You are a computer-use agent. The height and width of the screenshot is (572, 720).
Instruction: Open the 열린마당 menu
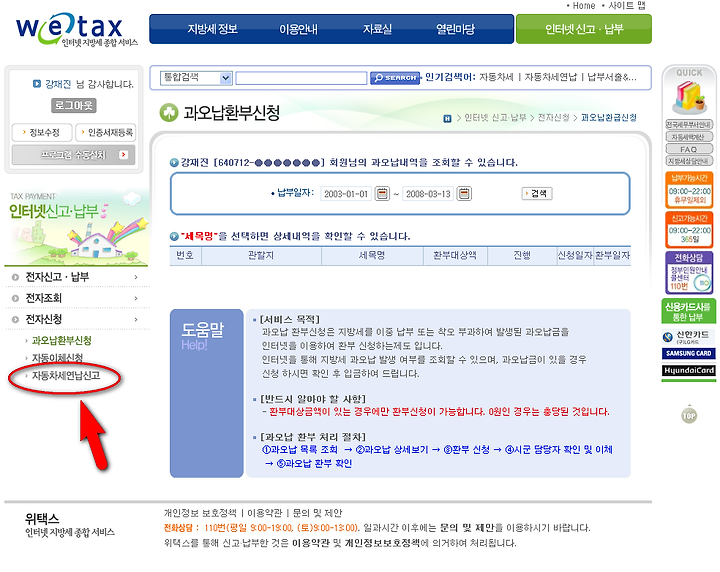(455, 29)
